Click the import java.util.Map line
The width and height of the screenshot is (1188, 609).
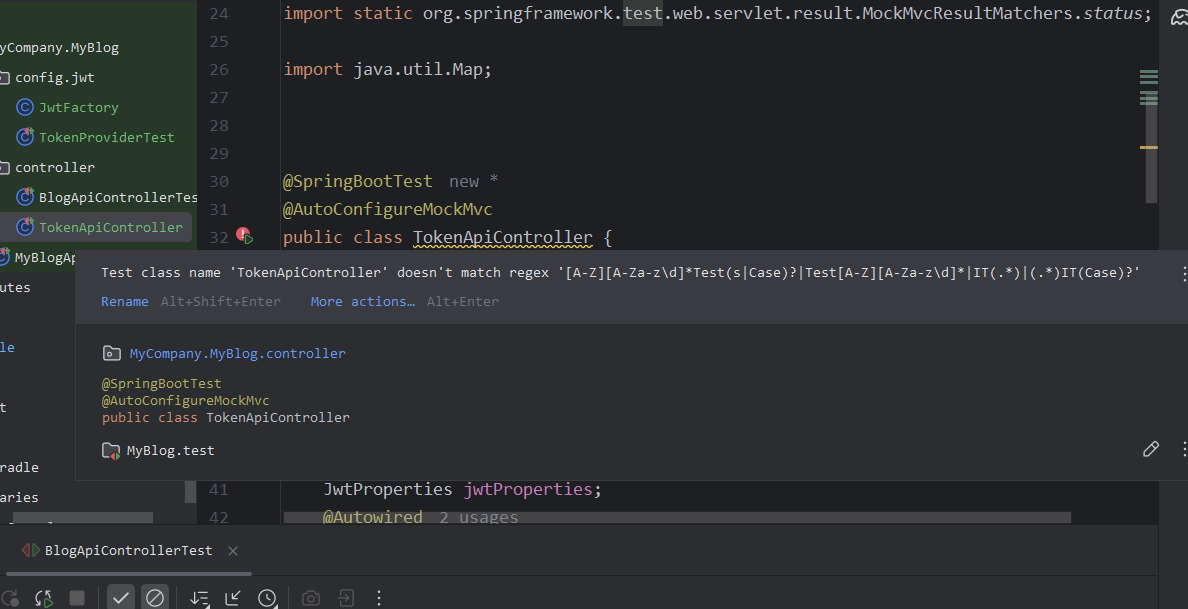[387, 69]
